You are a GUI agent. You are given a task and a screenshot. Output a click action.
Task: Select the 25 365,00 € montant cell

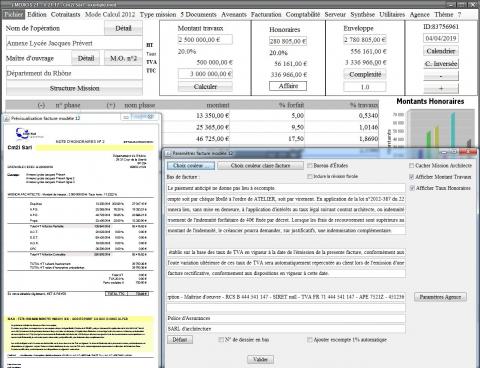(x=196, y=127)
